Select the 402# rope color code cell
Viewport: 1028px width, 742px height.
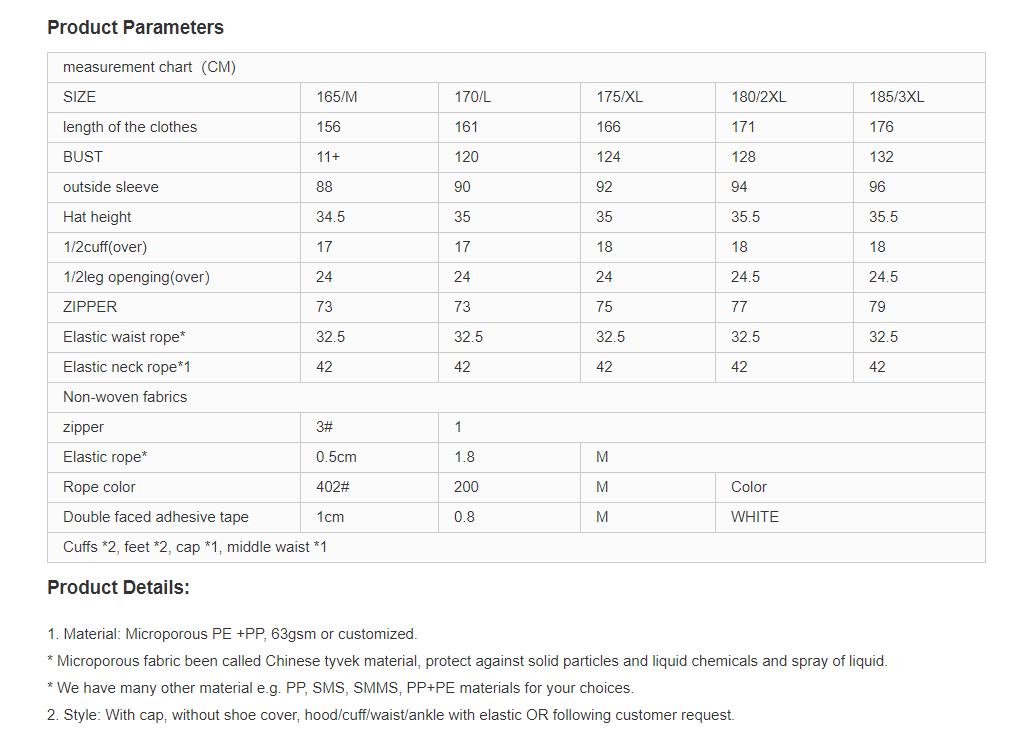coord(332,487)
